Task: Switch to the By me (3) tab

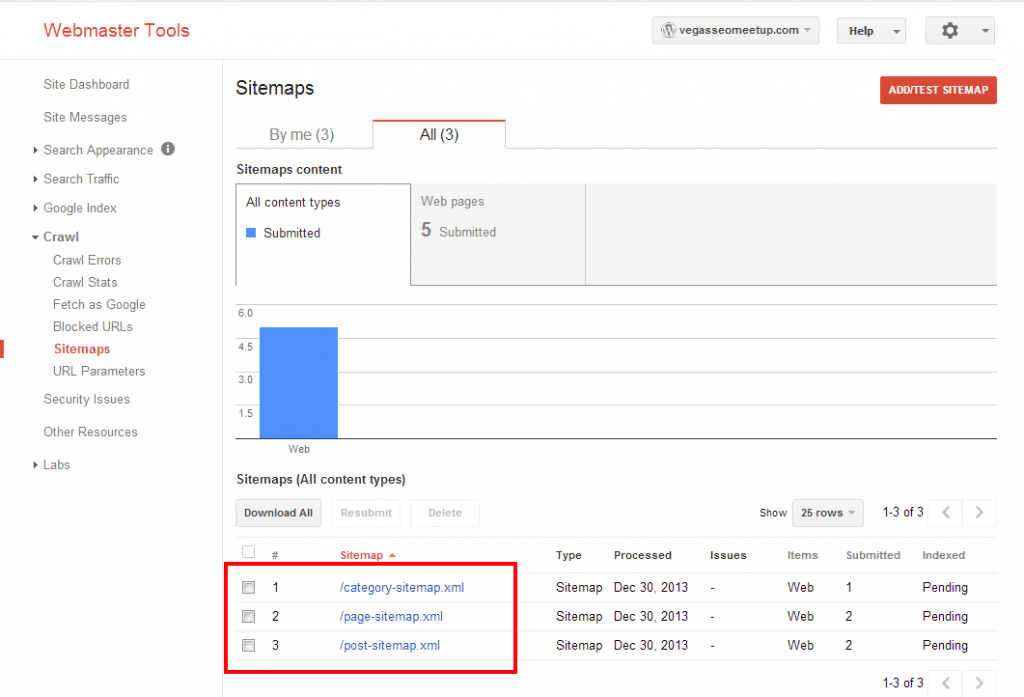Action: (302, 135)
